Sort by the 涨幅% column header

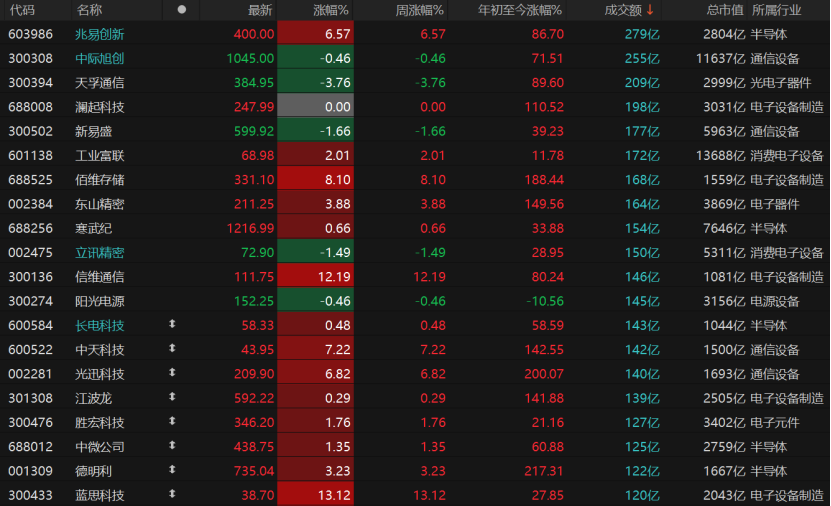pyautogui.click(x=331, y=10)
